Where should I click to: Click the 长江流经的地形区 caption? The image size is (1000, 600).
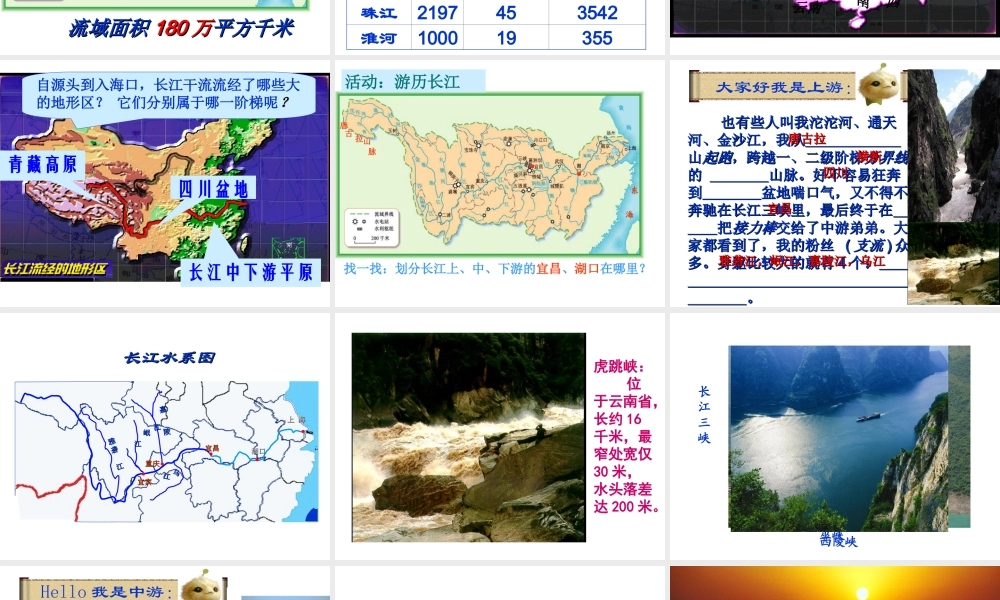(55, 268)
